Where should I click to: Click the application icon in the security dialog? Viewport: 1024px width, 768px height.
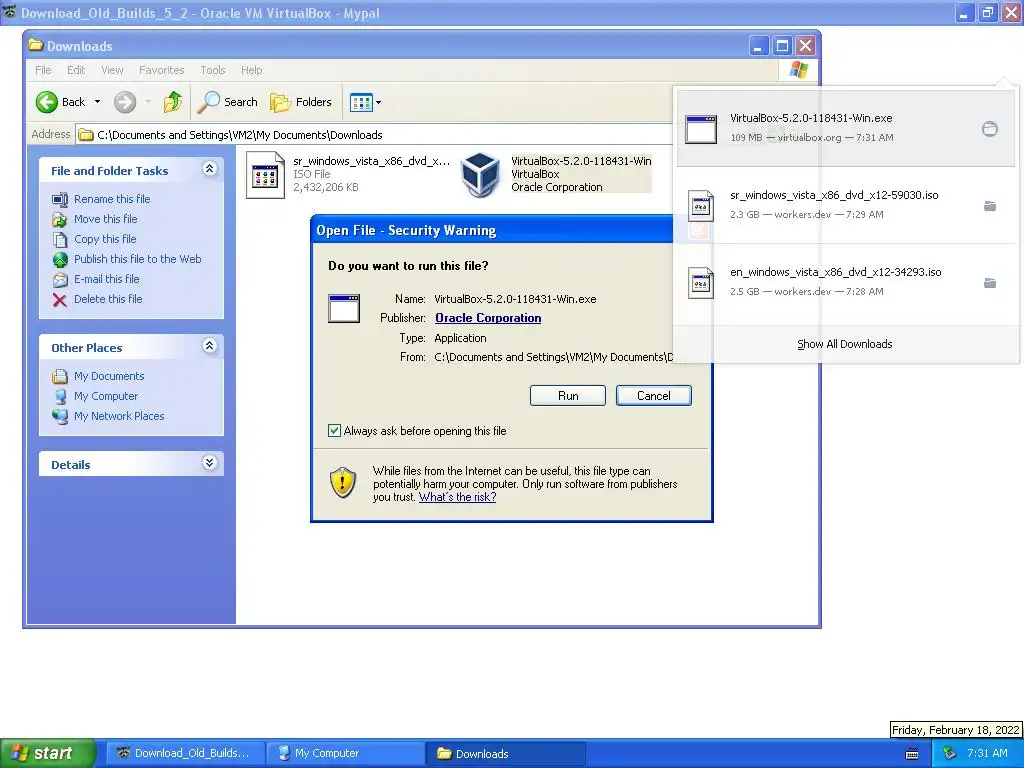344,308
